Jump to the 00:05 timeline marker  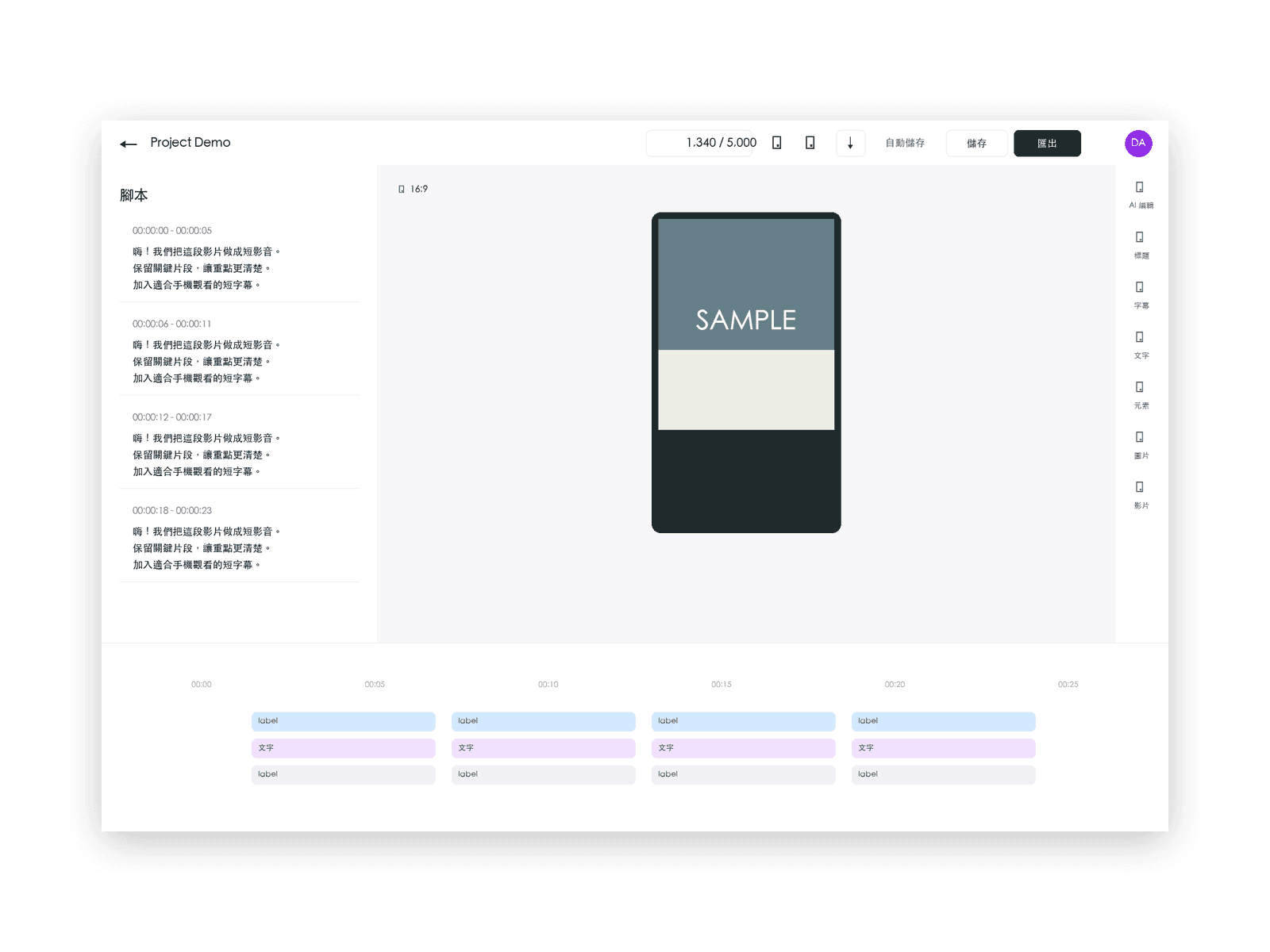pos(375,684)
